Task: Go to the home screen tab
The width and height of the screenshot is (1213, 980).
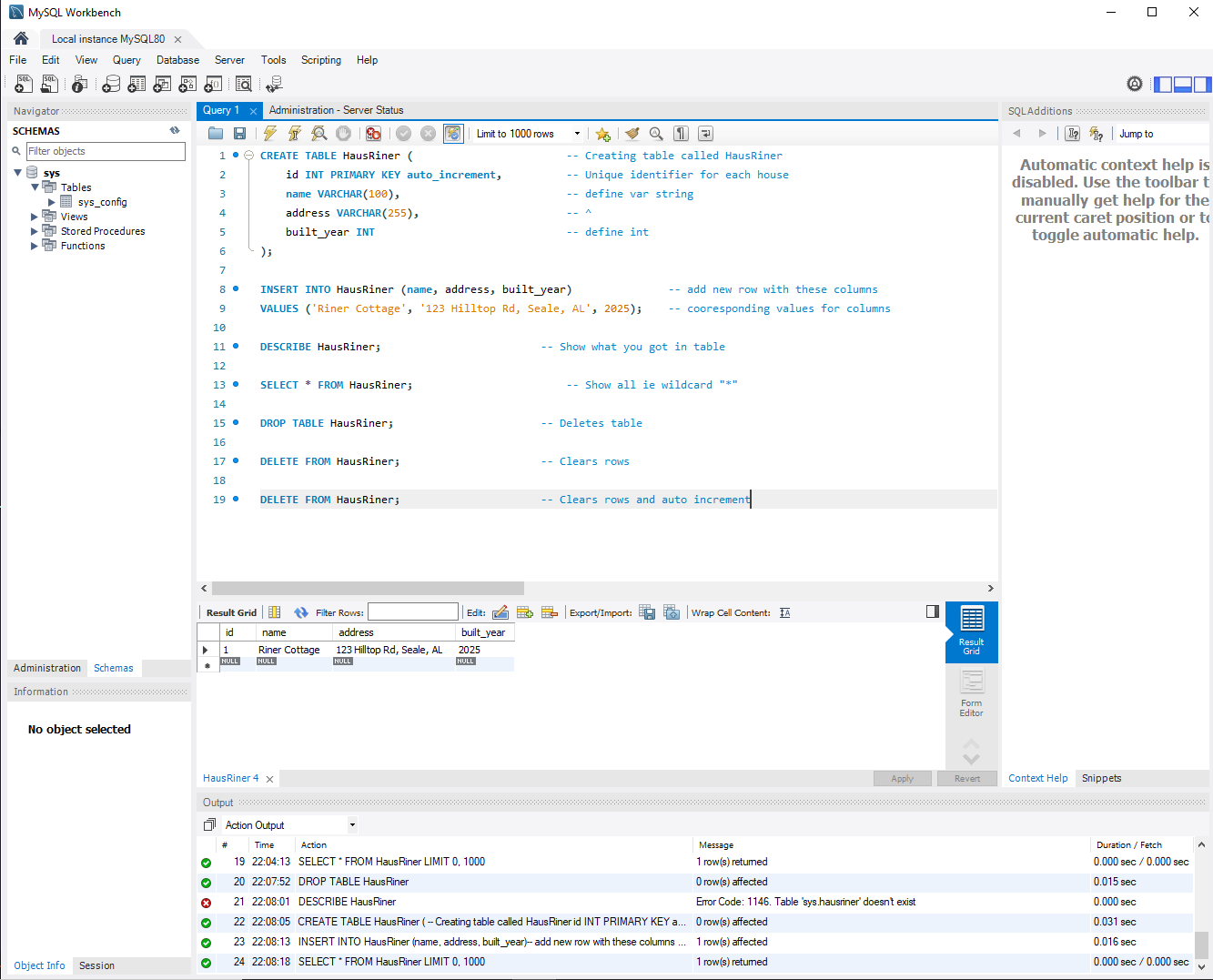Action: pos(21,38)
